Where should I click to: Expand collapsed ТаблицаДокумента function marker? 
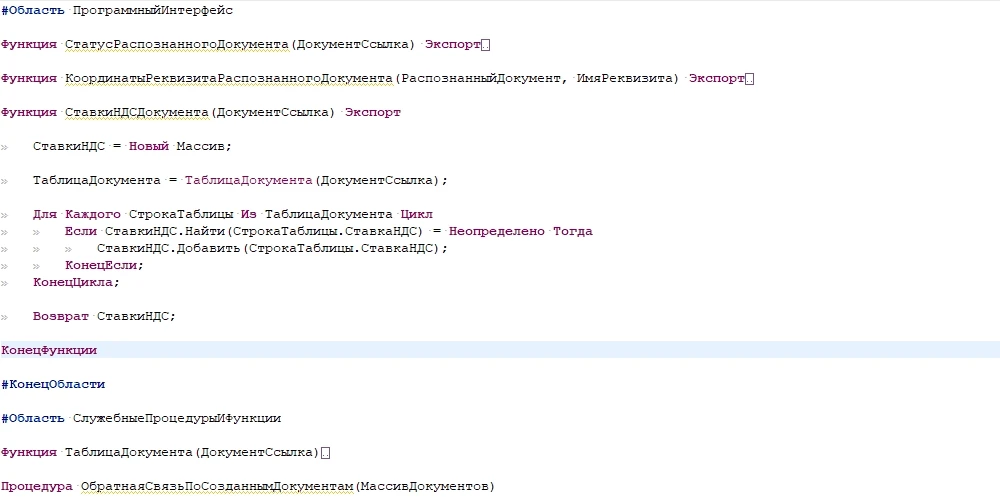pos(326,453)
